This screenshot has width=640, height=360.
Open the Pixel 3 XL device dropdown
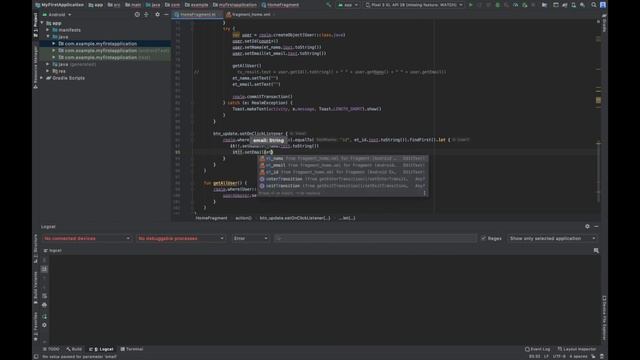pyautogui.click(x=414, y=5)
